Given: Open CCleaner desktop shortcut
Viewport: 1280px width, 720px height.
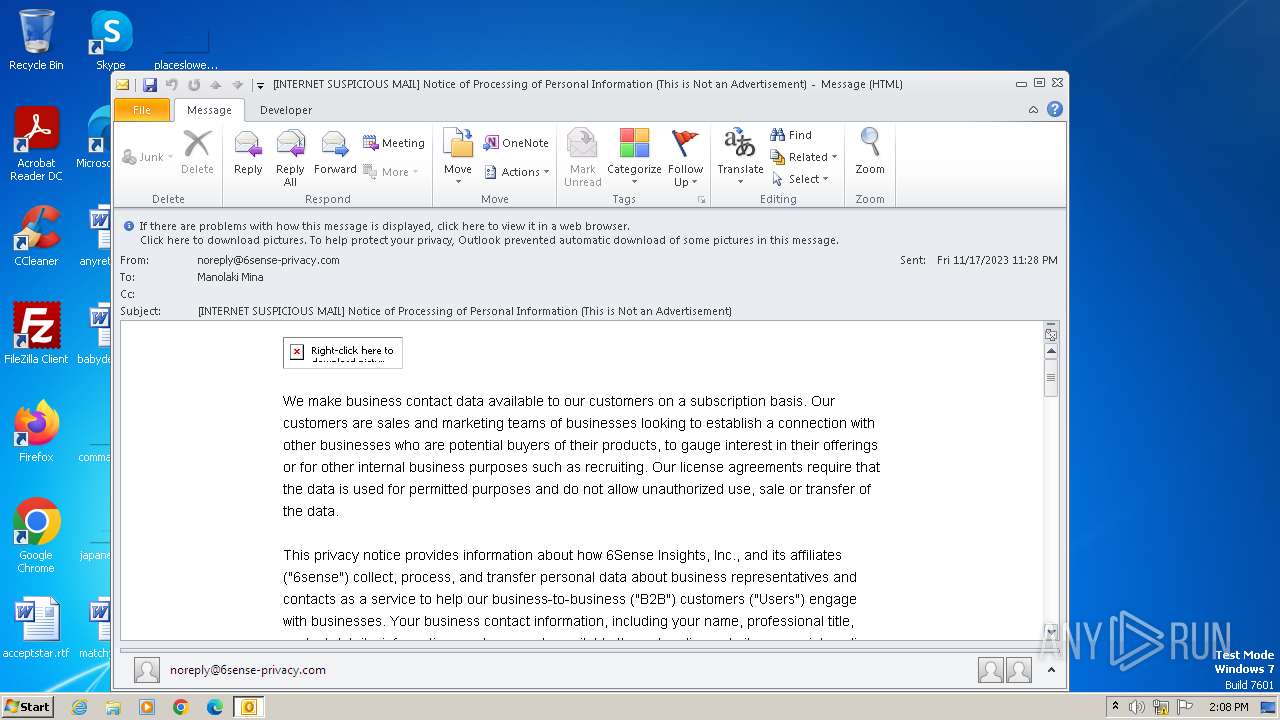Looking at the screenshot, I should click(x=36, y=235).
